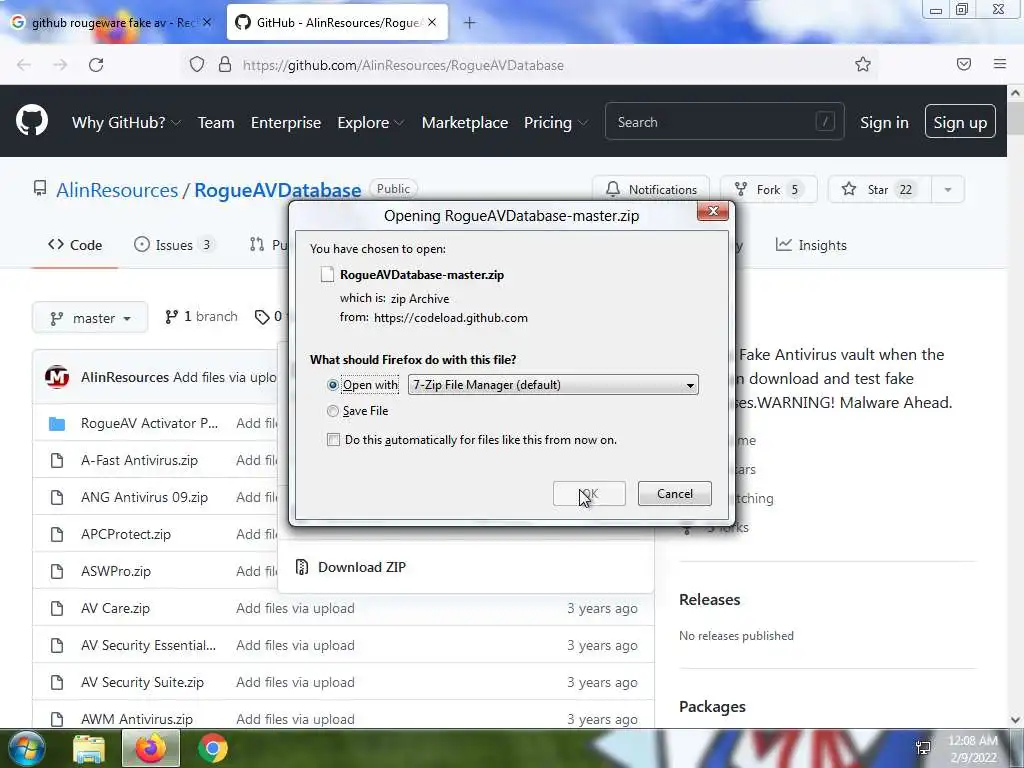
Task: Open APCProtect.zip file entry
Action: click(125, 534)
